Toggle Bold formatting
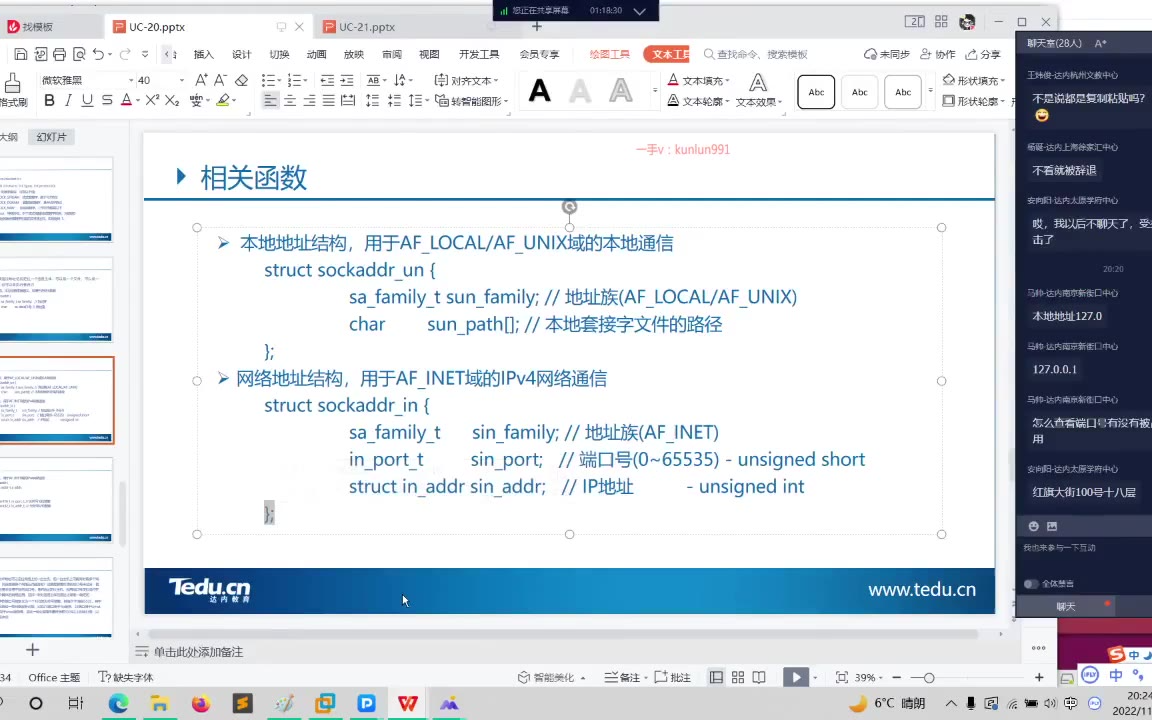 point(49,101)
